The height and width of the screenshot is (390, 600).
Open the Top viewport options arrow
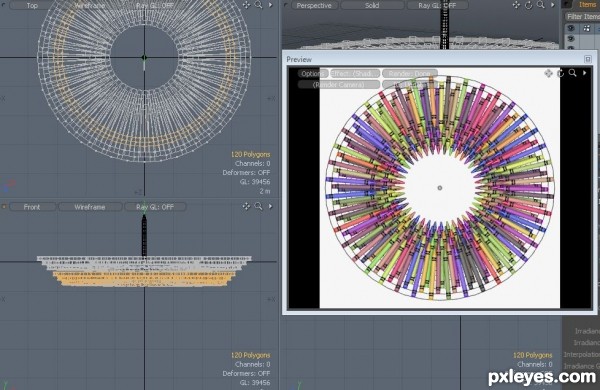click(271, 5)
